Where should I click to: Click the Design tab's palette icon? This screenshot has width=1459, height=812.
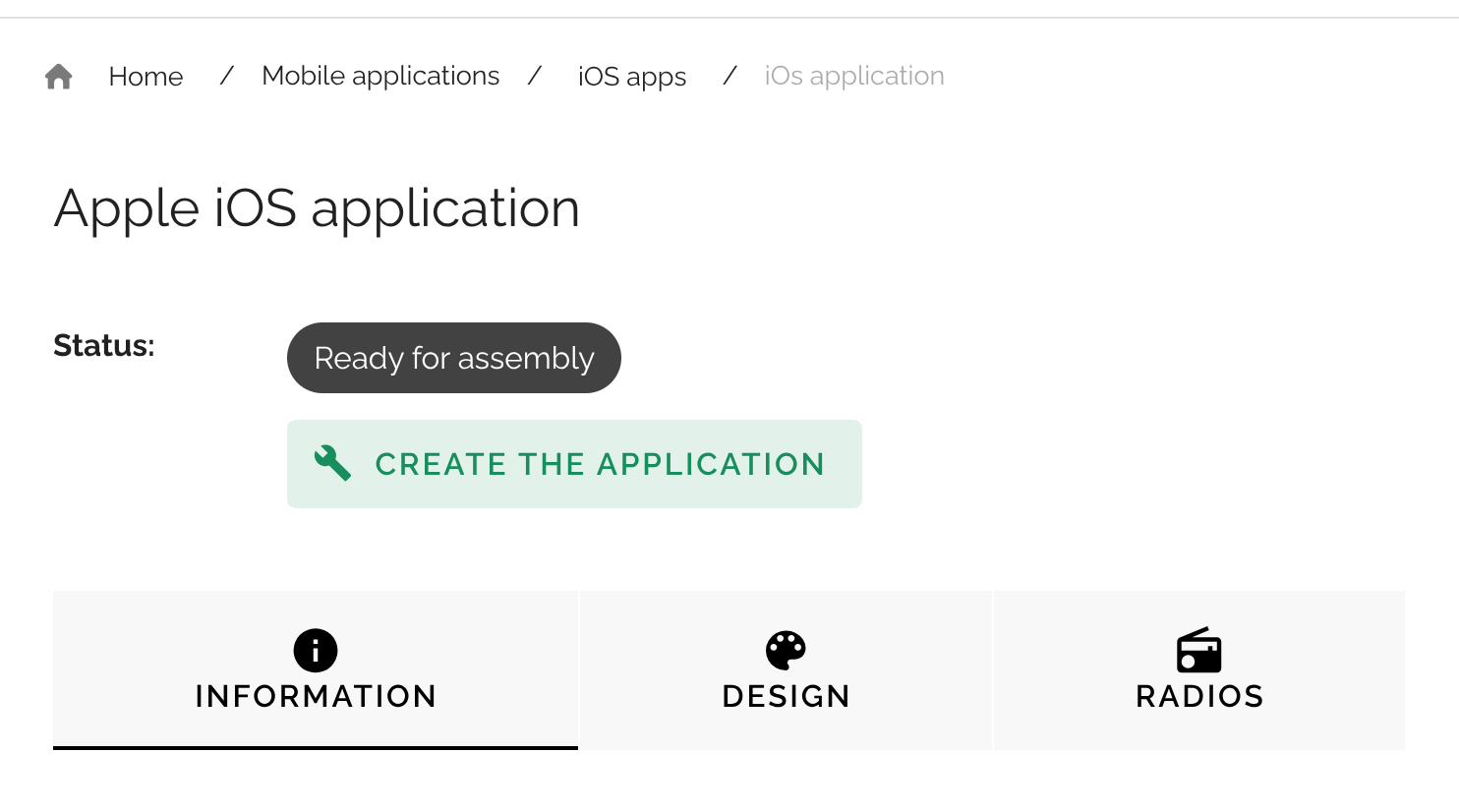coord(786,651)
